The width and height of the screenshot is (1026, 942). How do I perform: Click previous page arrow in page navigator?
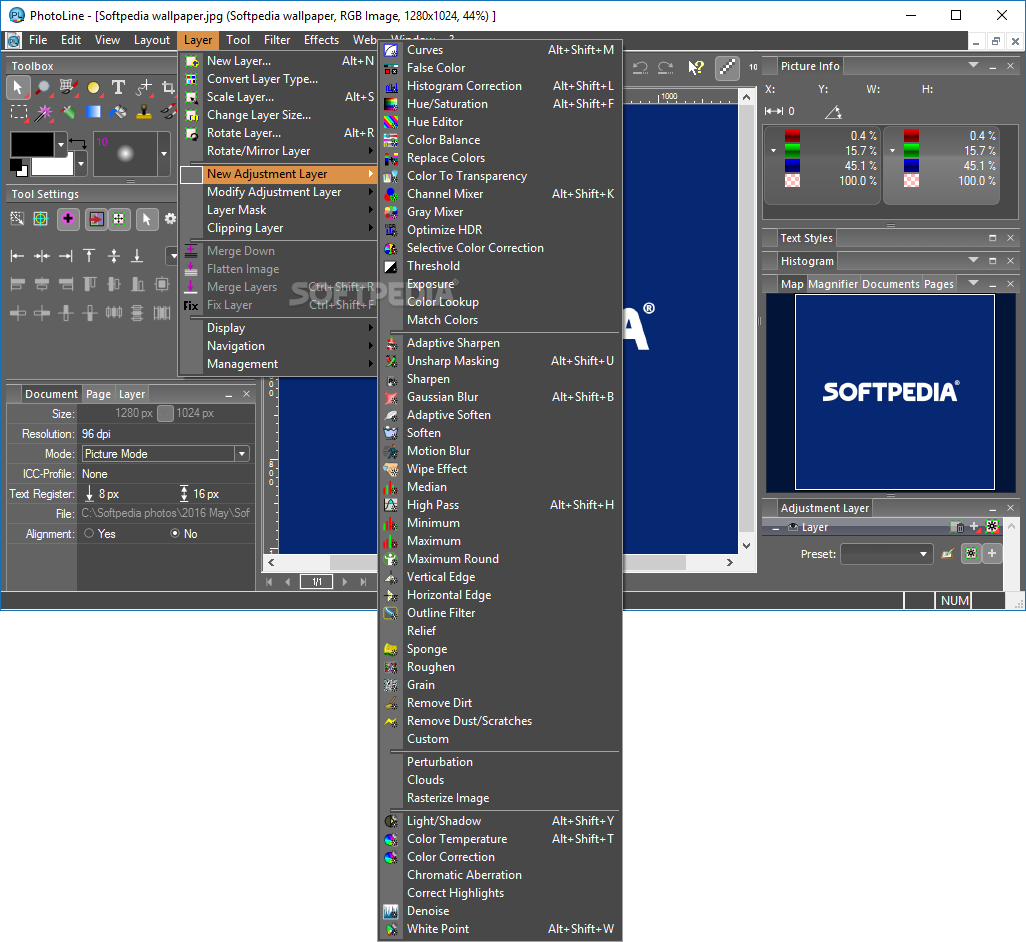pyautogui.click(x=287, y=582)
